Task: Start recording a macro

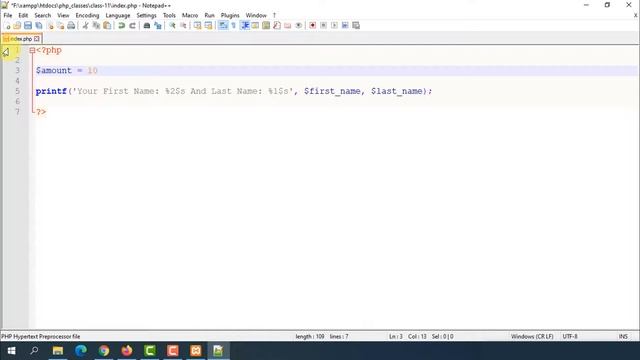Action: (313, 26)
